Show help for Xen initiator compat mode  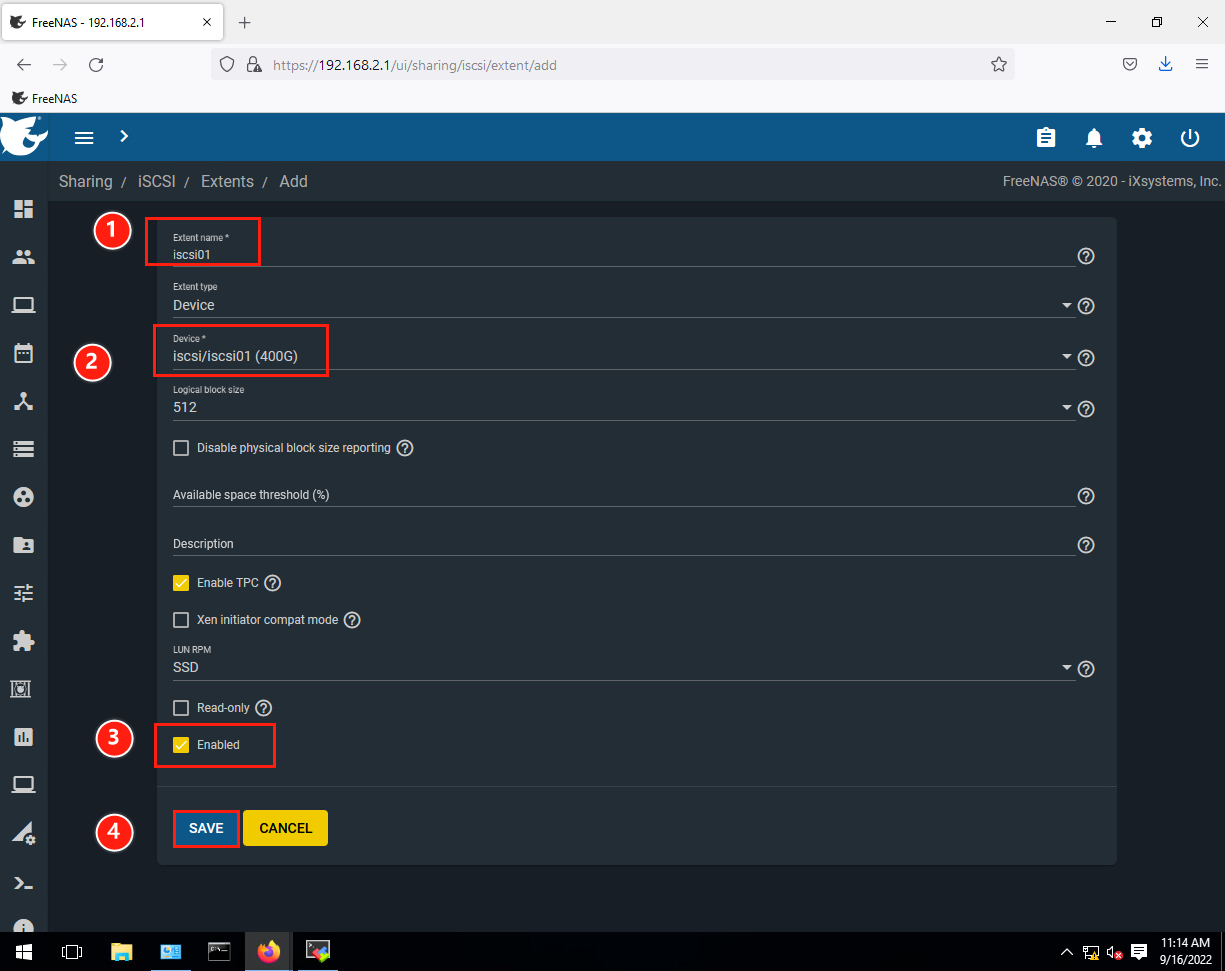352,620
